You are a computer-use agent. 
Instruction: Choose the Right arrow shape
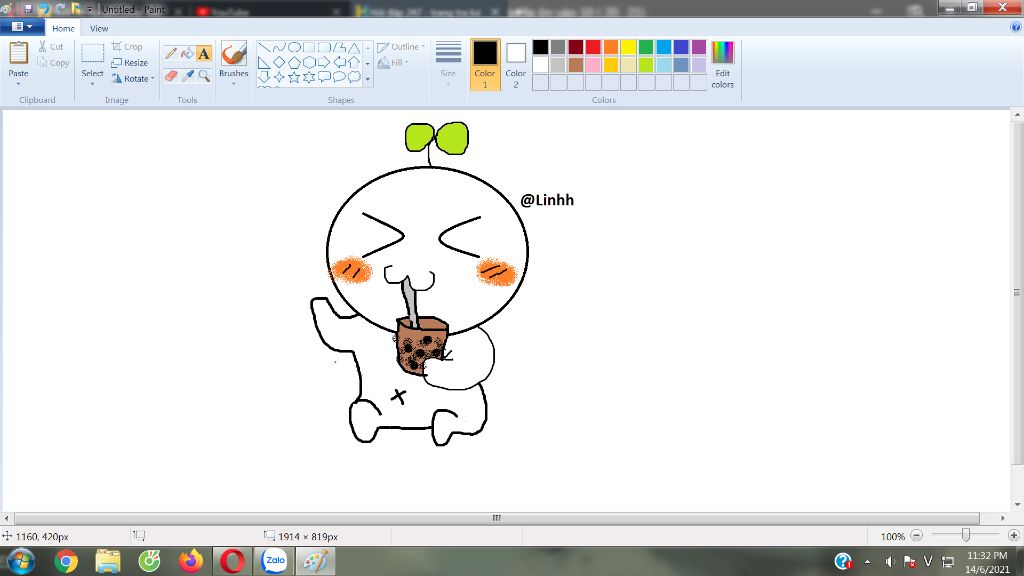point(324,63)
